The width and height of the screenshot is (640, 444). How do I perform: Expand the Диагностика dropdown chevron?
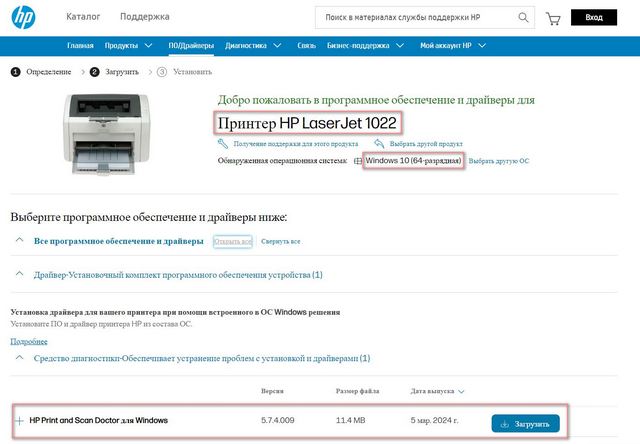[277, 45]
